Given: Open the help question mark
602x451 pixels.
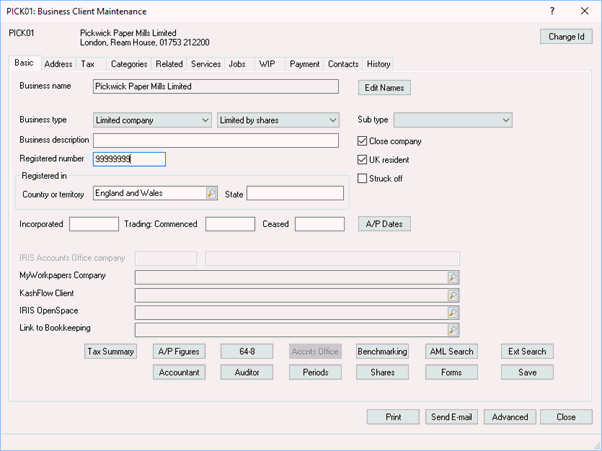Looking at the screenshot, I should pyautogui.click(x=552, y=11).
